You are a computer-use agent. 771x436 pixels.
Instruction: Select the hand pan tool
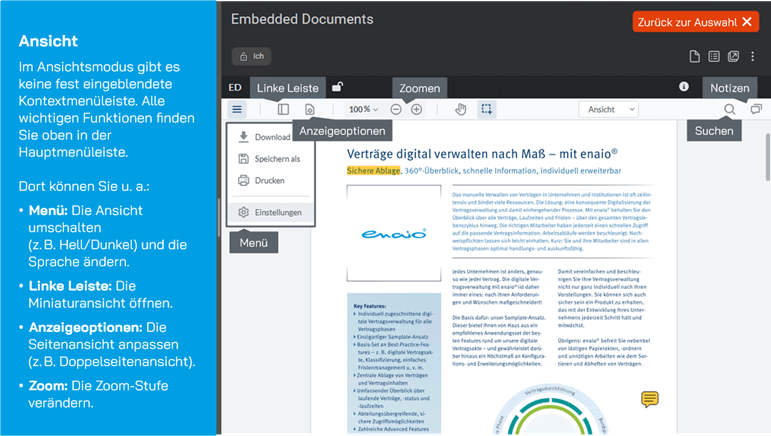tap(460, 109)
